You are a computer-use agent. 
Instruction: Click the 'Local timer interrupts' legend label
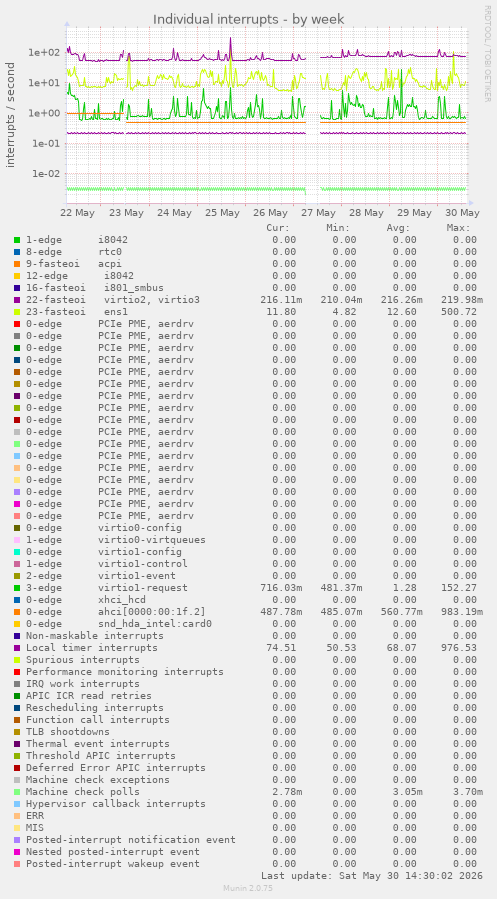pyautogui.click(x=92, y=648)
